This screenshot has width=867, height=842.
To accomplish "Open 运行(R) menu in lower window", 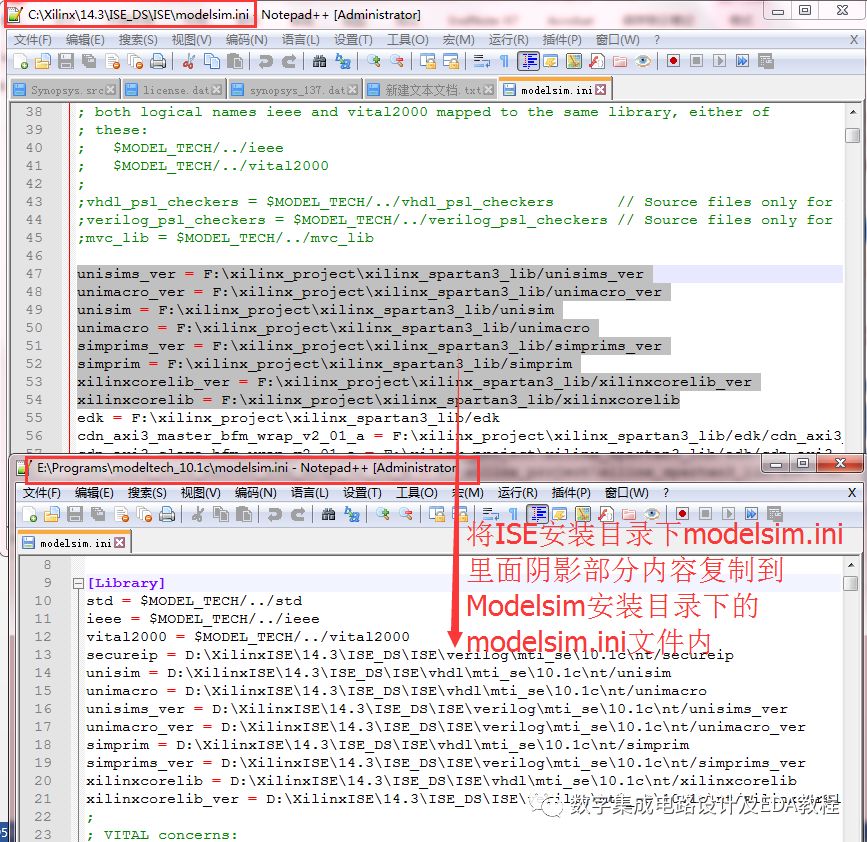I will pyautogui.click(x=518, y=493).
